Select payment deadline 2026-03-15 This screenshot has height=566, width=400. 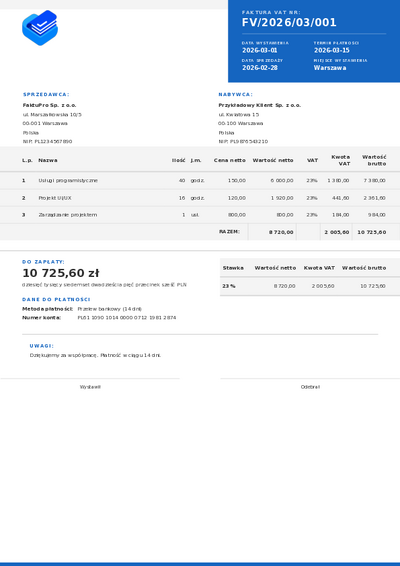click(331, 50)
